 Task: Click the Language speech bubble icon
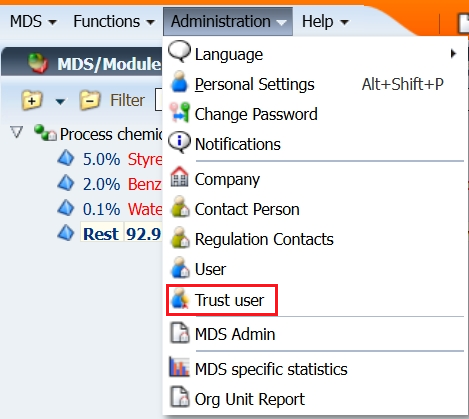coord(179,52)
